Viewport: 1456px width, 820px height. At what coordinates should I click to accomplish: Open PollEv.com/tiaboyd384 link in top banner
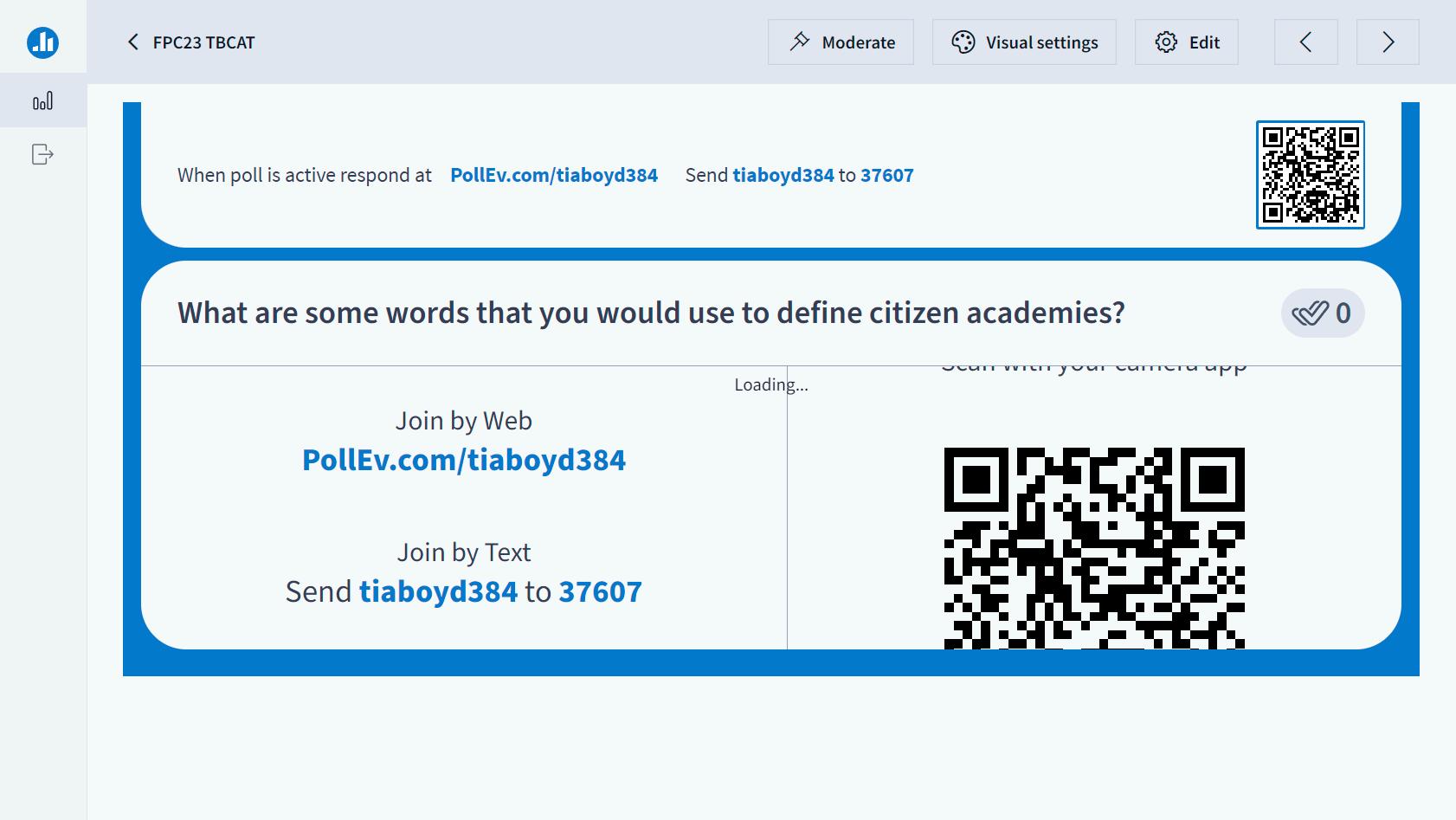pyautogui.click(x=554, y=175)
